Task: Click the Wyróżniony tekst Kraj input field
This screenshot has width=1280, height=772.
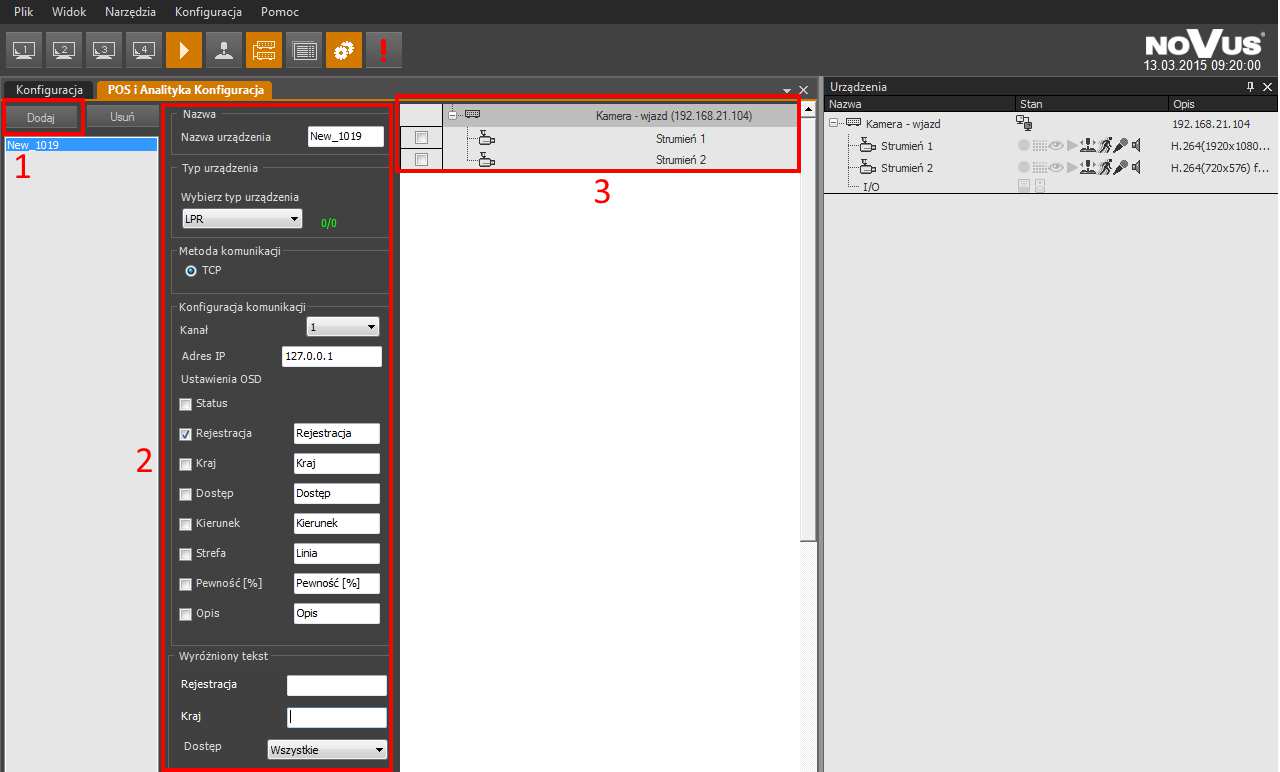Action: tap(337, 717)
